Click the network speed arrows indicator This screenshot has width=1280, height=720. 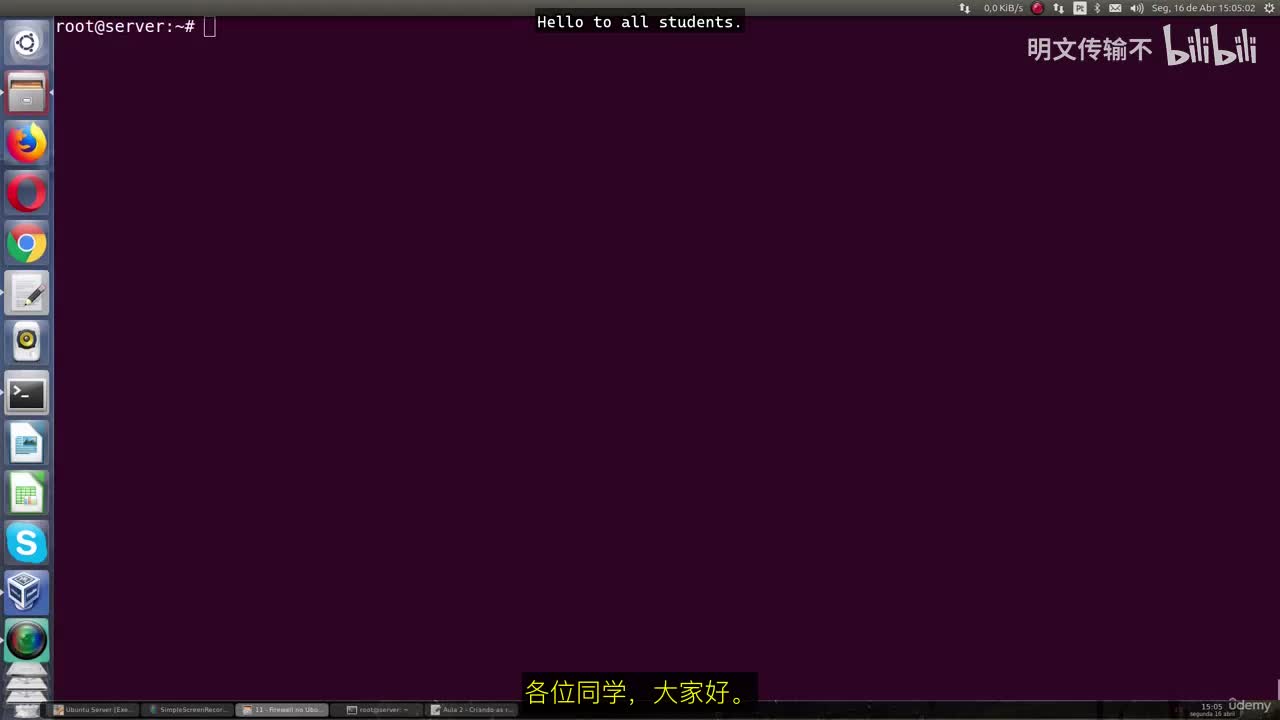coord(965,8)
